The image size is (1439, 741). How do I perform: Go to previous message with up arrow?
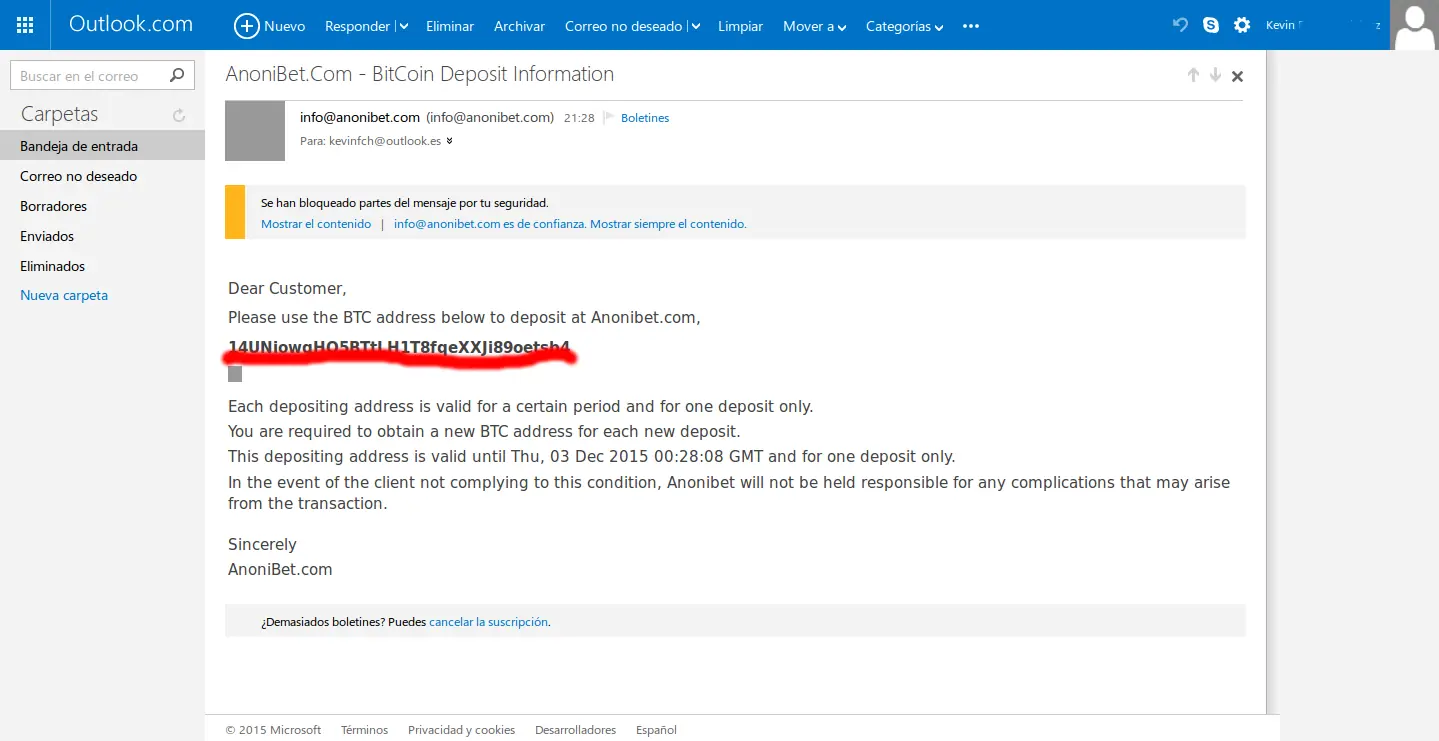[1193, 75]
